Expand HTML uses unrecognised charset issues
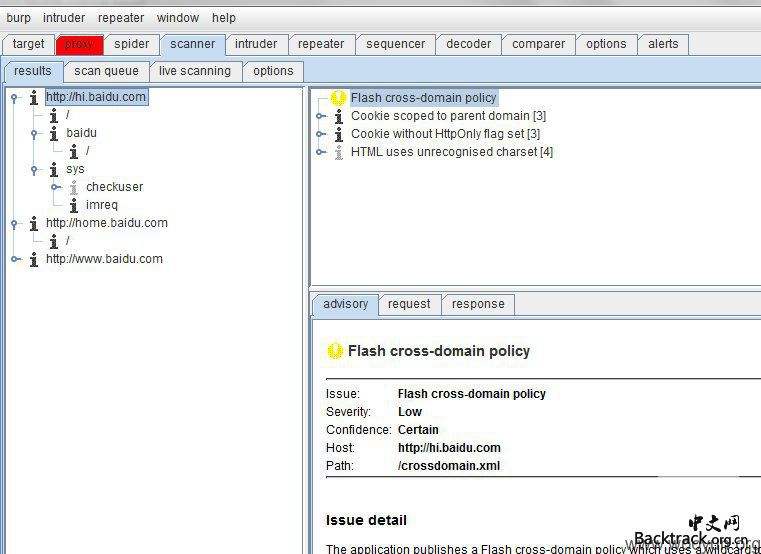The width and height of the screenshot is (761, 554). point(321,152)
